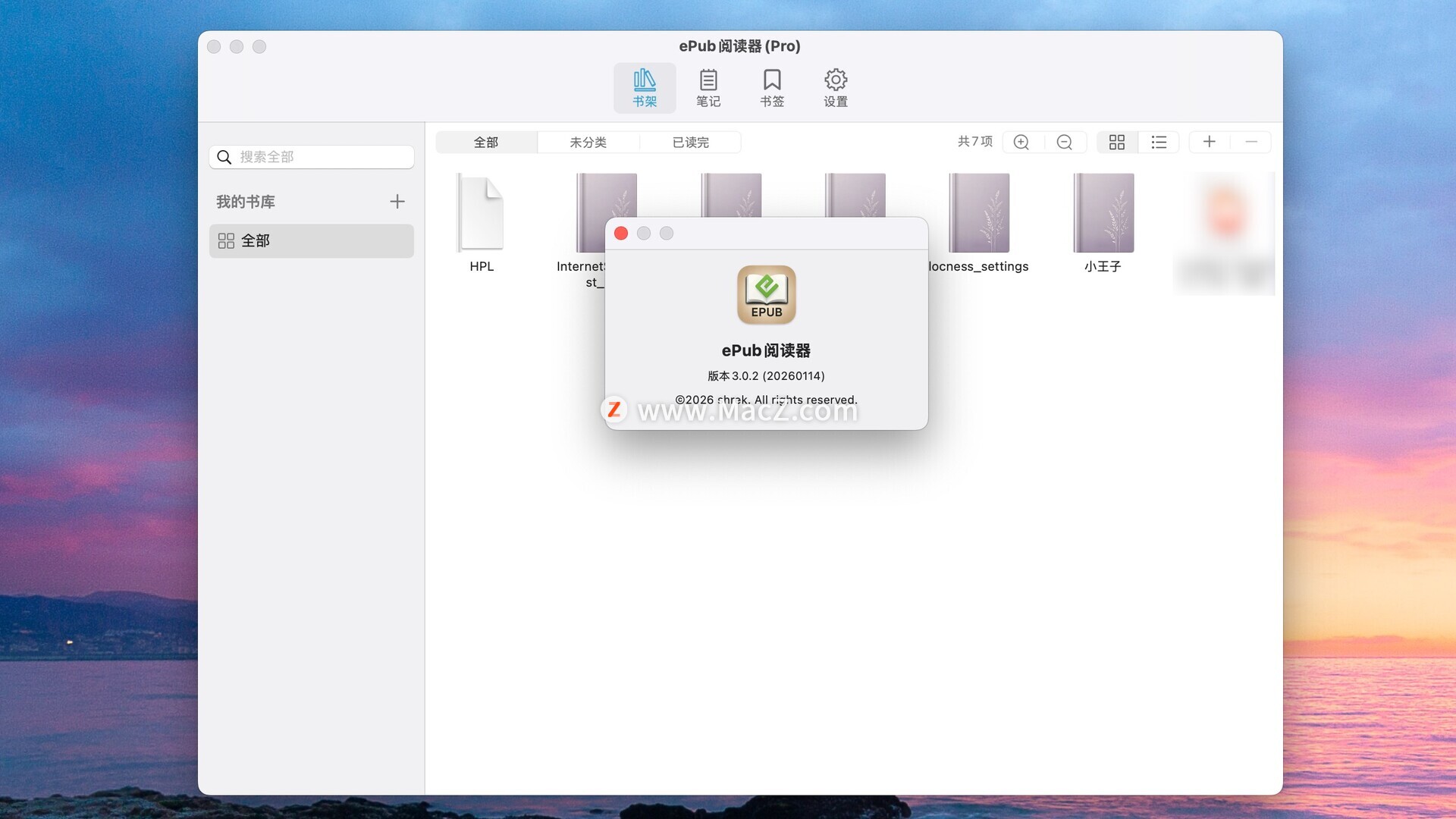This screenshot has width=1456, height=819.
Task: Click the zoom in magnifier icon
Action: 1021,142
